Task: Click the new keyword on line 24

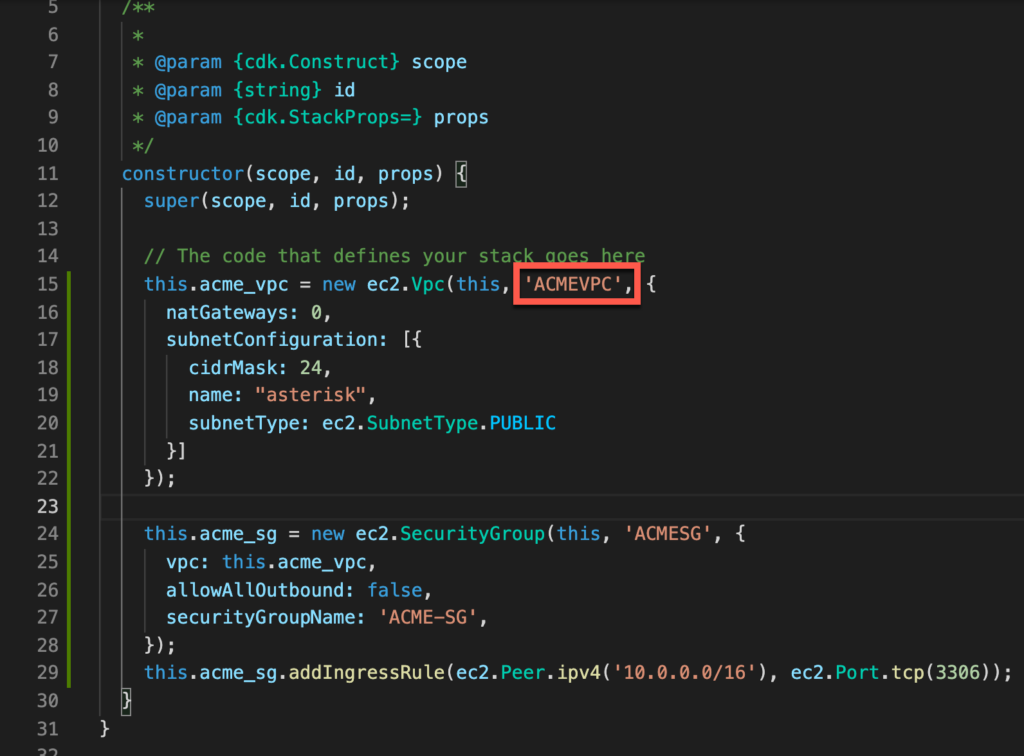Action: [x=327, y=534]
